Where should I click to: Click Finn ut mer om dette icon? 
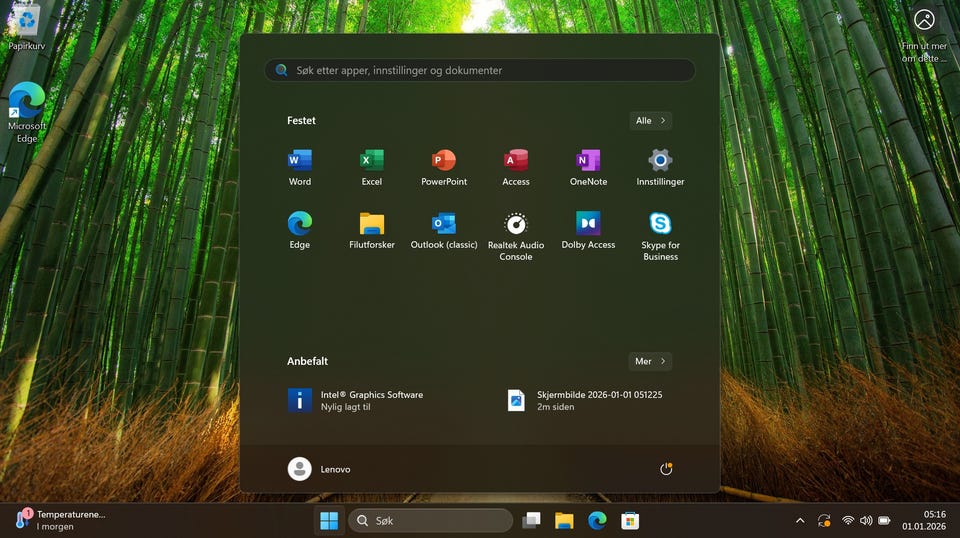pyautogui.click(x=924, y=34)
